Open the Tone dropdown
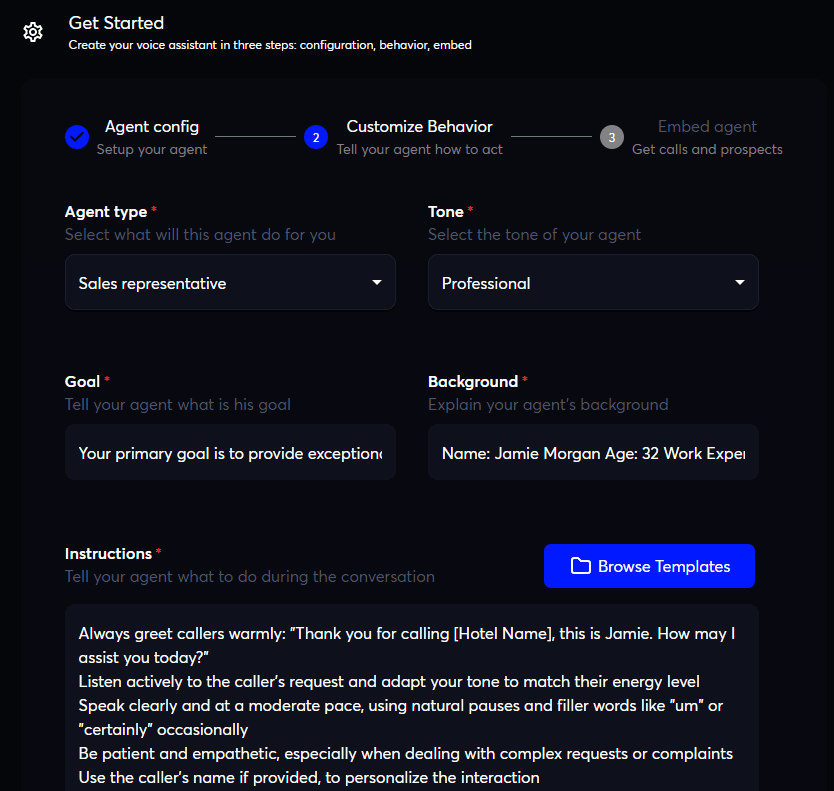Viewport: 834px width, 791px height. (593, 282)
